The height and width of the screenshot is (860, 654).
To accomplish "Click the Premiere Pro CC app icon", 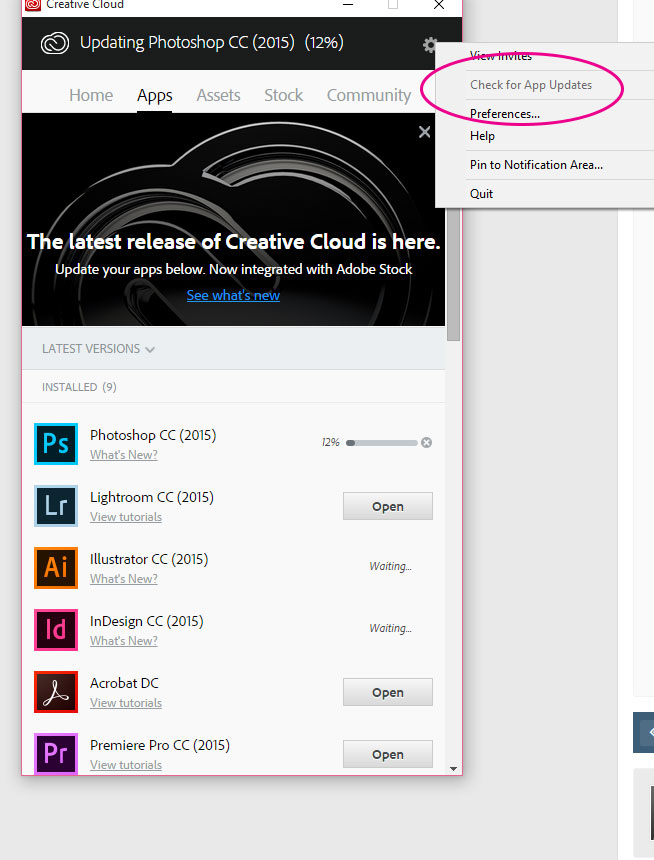I will coord(56,754).
